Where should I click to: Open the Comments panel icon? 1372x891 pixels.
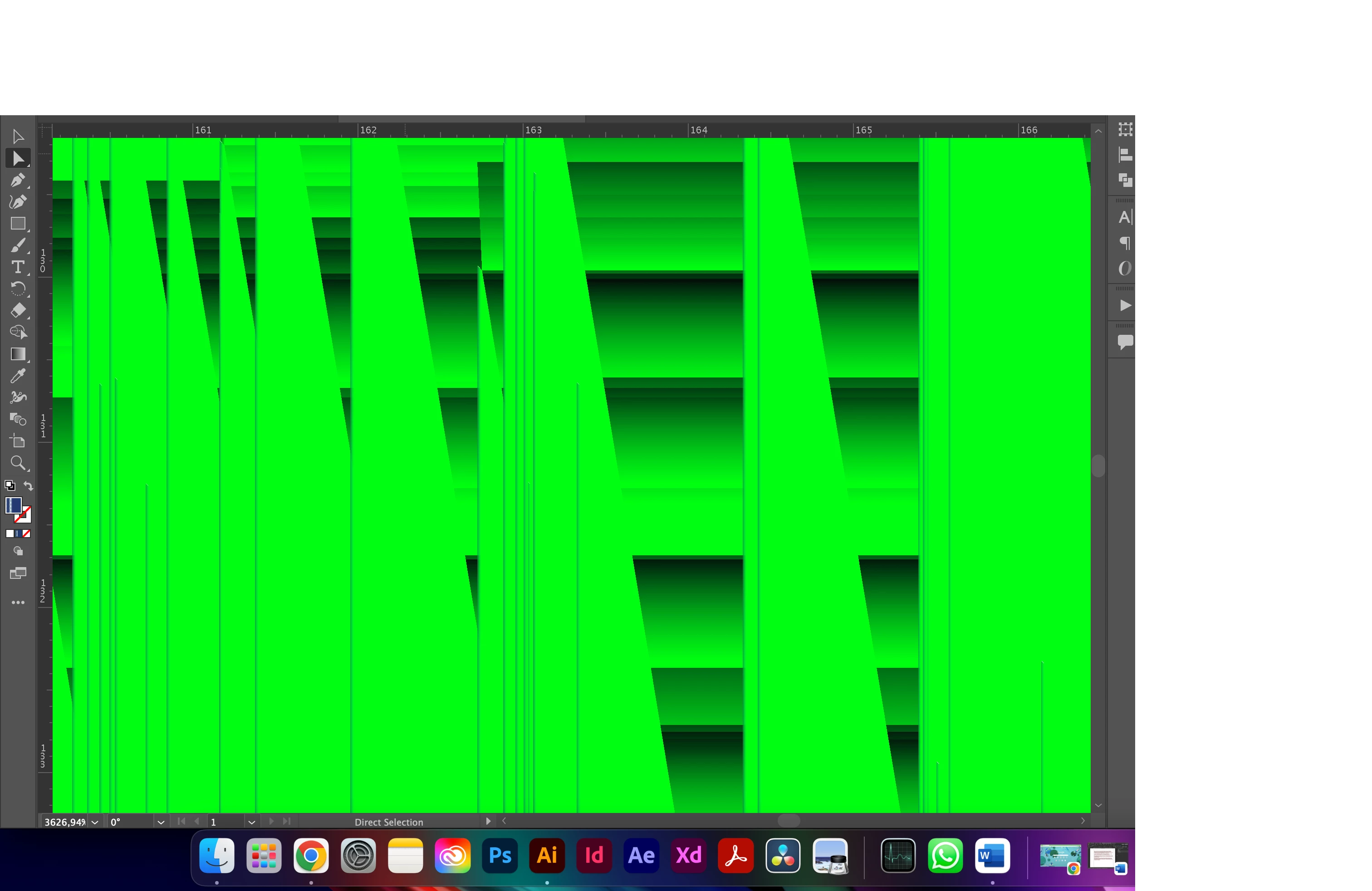click(1125, 342)
